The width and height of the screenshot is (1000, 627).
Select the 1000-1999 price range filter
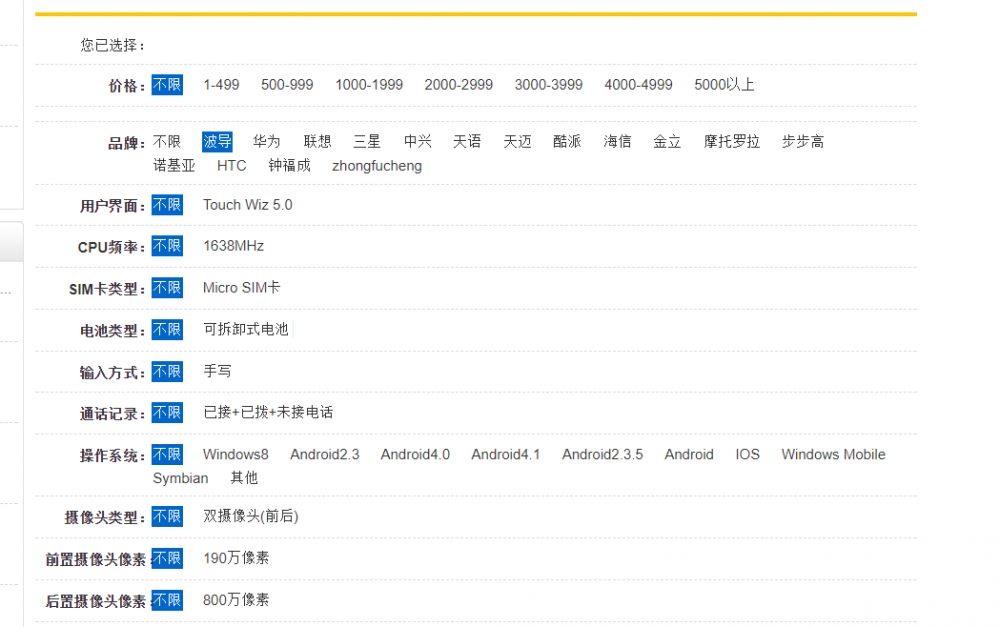coord(369,85)
